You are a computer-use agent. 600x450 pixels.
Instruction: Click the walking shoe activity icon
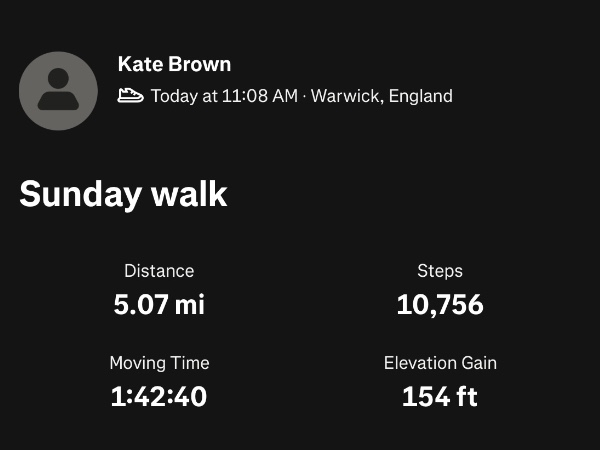pos(130,96)
